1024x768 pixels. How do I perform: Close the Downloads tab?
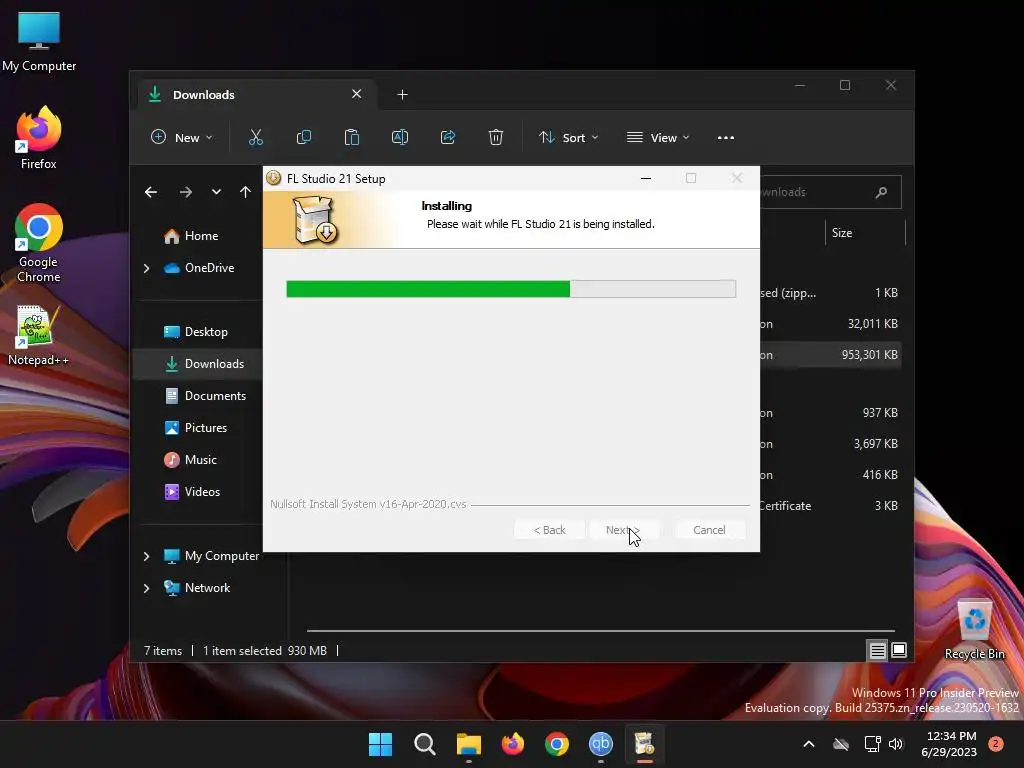[x=357, y=94]
